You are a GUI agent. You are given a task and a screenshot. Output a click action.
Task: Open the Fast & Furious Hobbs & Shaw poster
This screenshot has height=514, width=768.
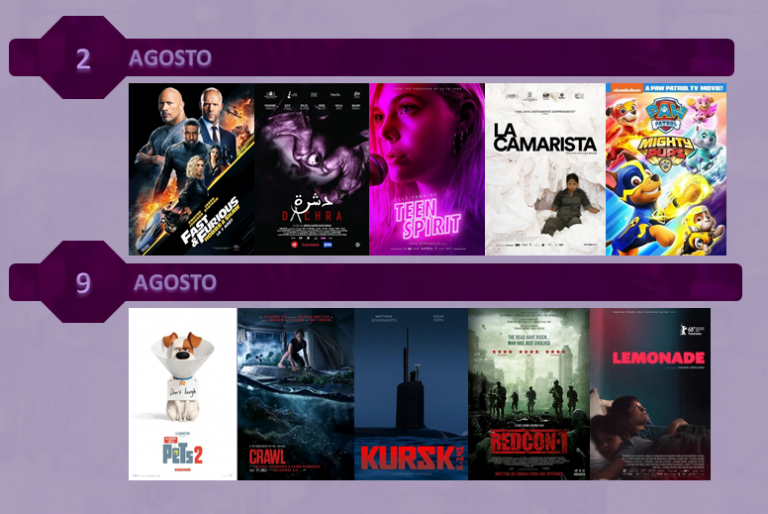[x=192, y=169]
